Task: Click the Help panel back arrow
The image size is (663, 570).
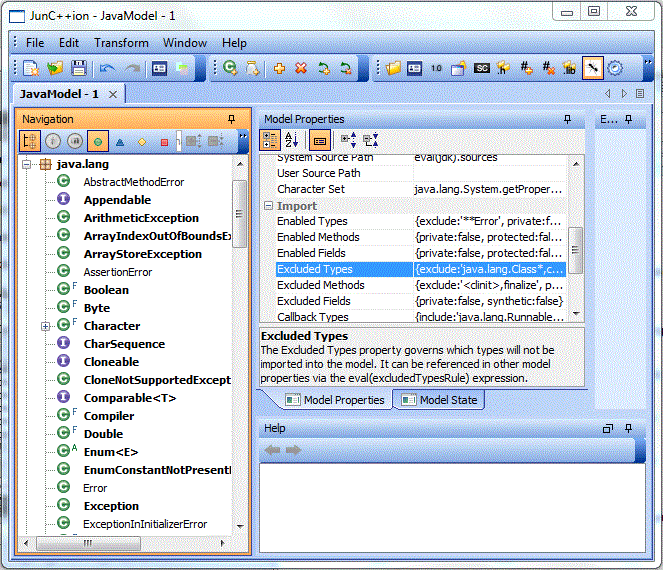Action: [272, 450]
